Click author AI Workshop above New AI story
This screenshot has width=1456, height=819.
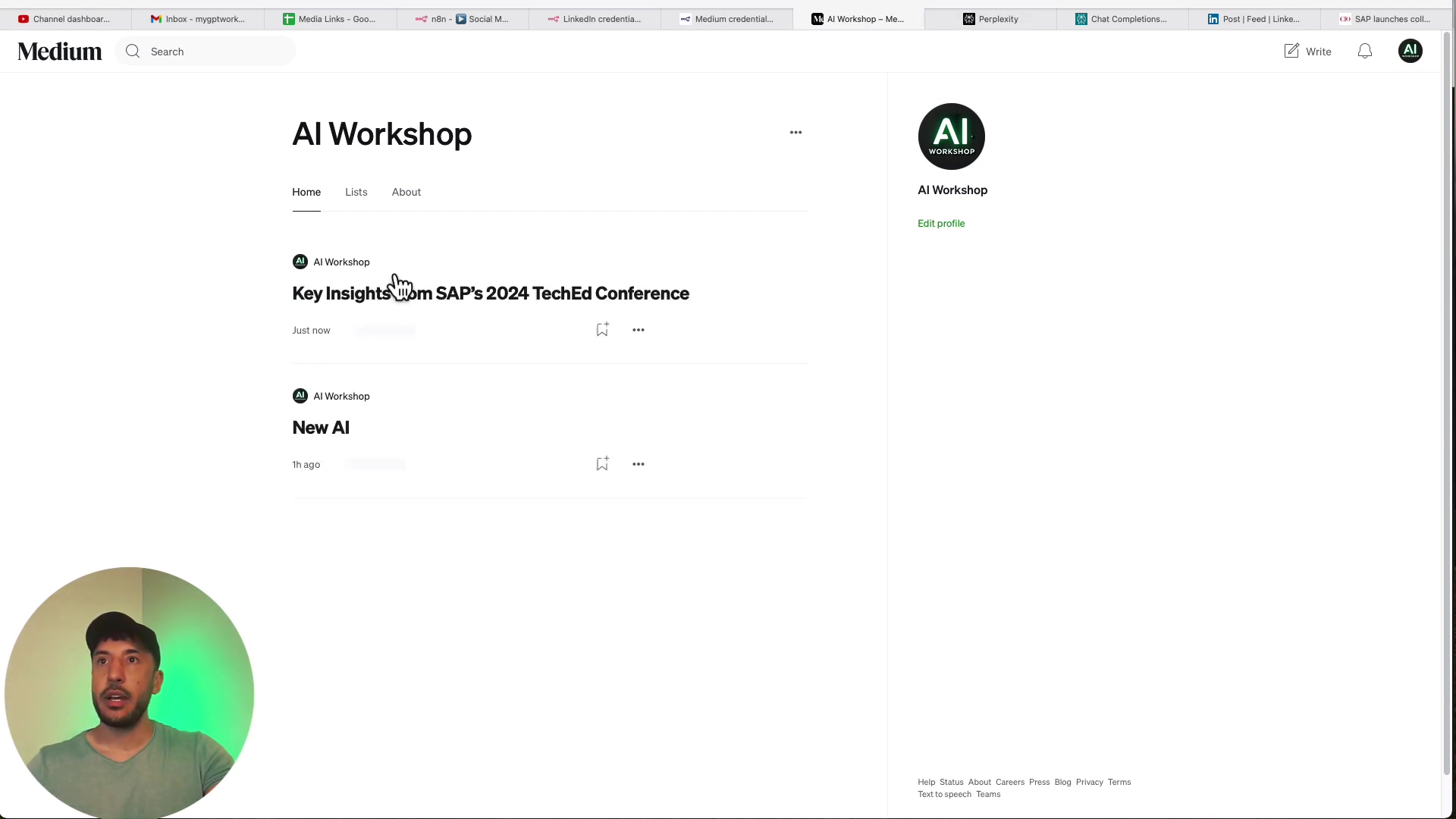[x=341, y=397]
